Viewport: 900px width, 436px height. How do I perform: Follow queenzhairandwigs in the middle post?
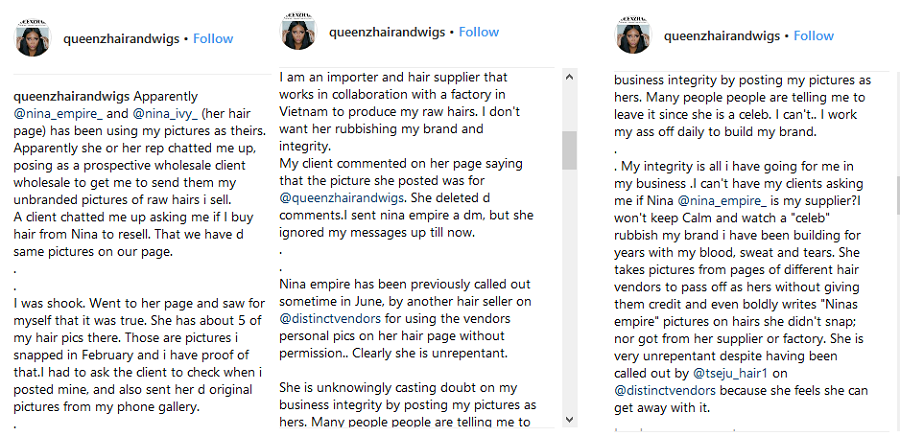(x=479, y=32)
